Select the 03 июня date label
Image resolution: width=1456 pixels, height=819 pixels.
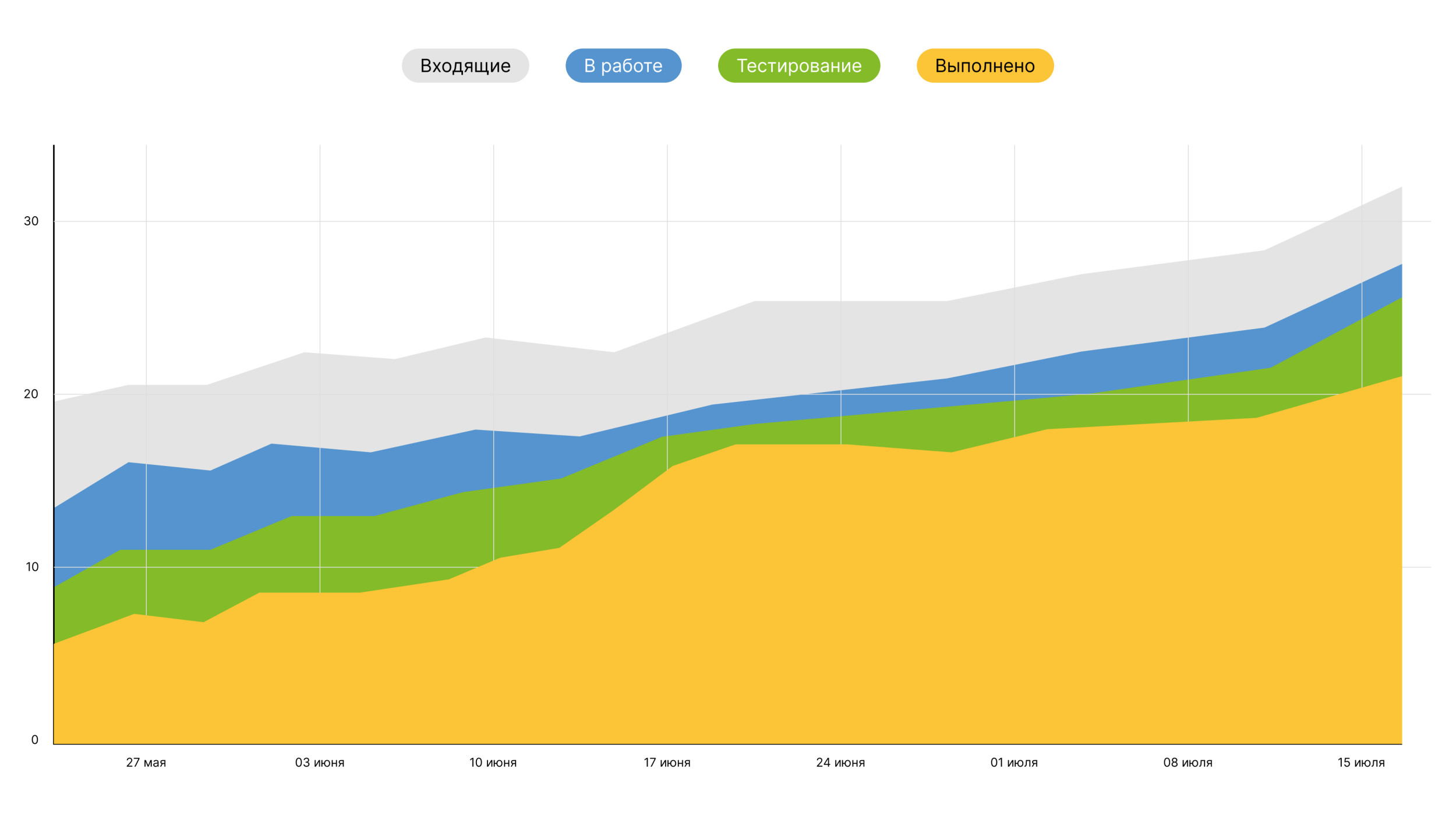point(320,762)
